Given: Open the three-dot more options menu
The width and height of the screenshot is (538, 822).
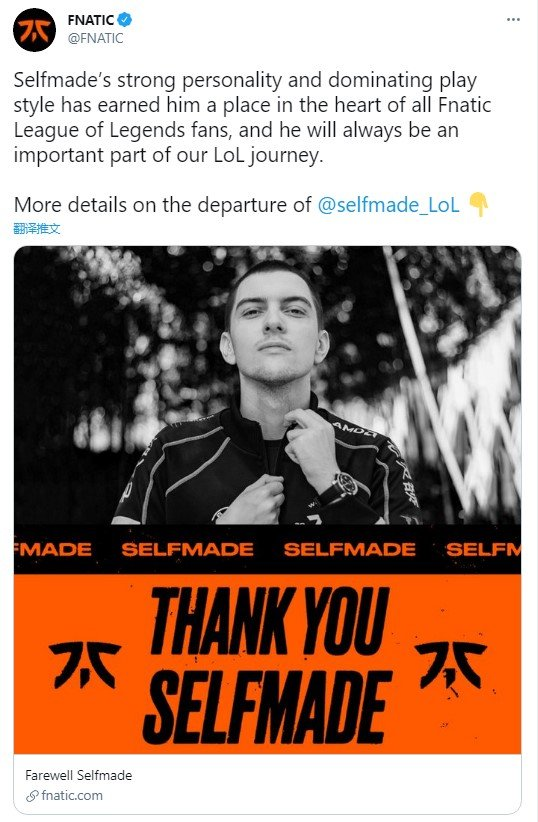Looking at the screenshot, I should point(513,20).
